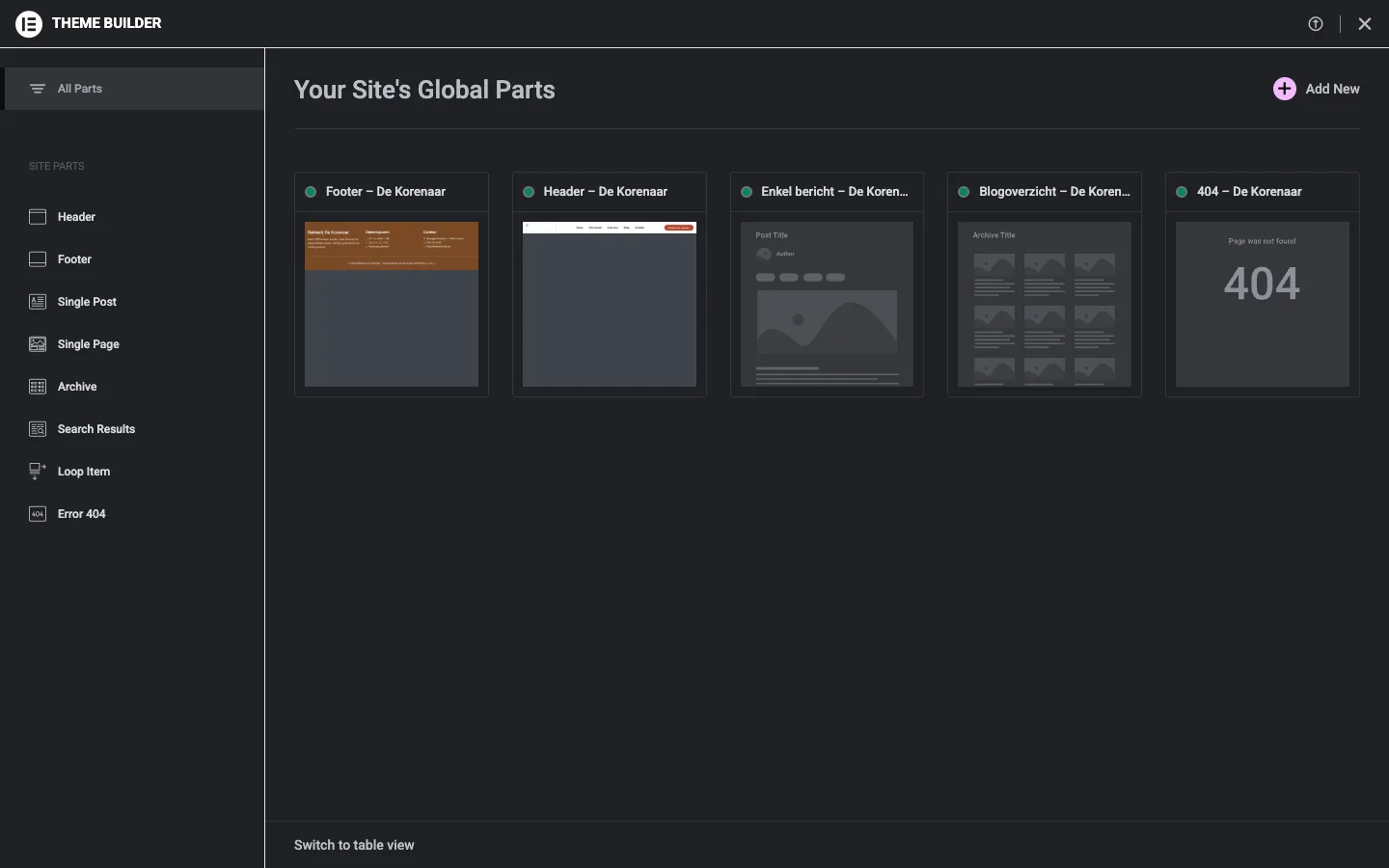The width and height of the screenshot is (1389, 868).
Task: Click the Add New plus icon
Action: coord(1285,89)
